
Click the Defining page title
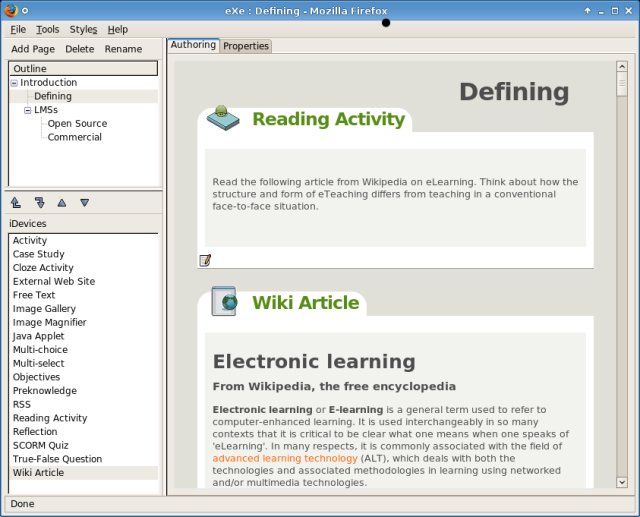514,92
